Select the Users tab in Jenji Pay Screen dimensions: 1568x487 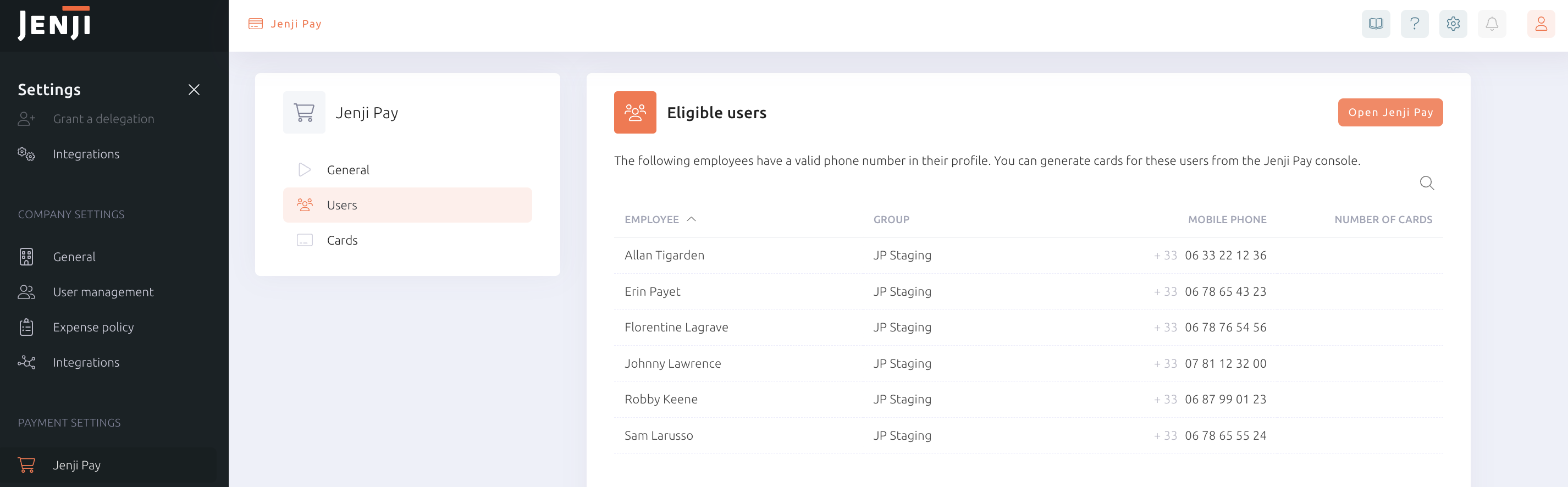click(407, 205)
